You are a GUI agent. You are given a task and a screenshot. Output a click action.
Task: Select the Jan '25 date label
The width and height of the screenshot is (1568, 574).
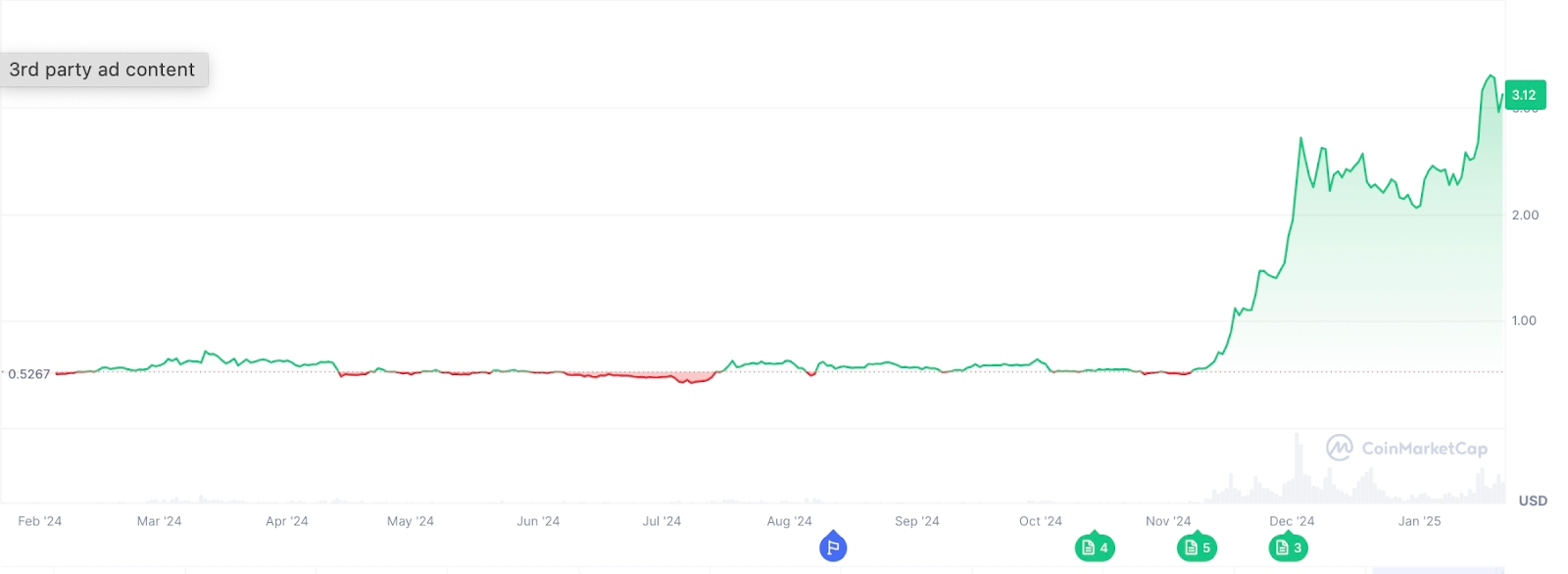point(1419,521)
